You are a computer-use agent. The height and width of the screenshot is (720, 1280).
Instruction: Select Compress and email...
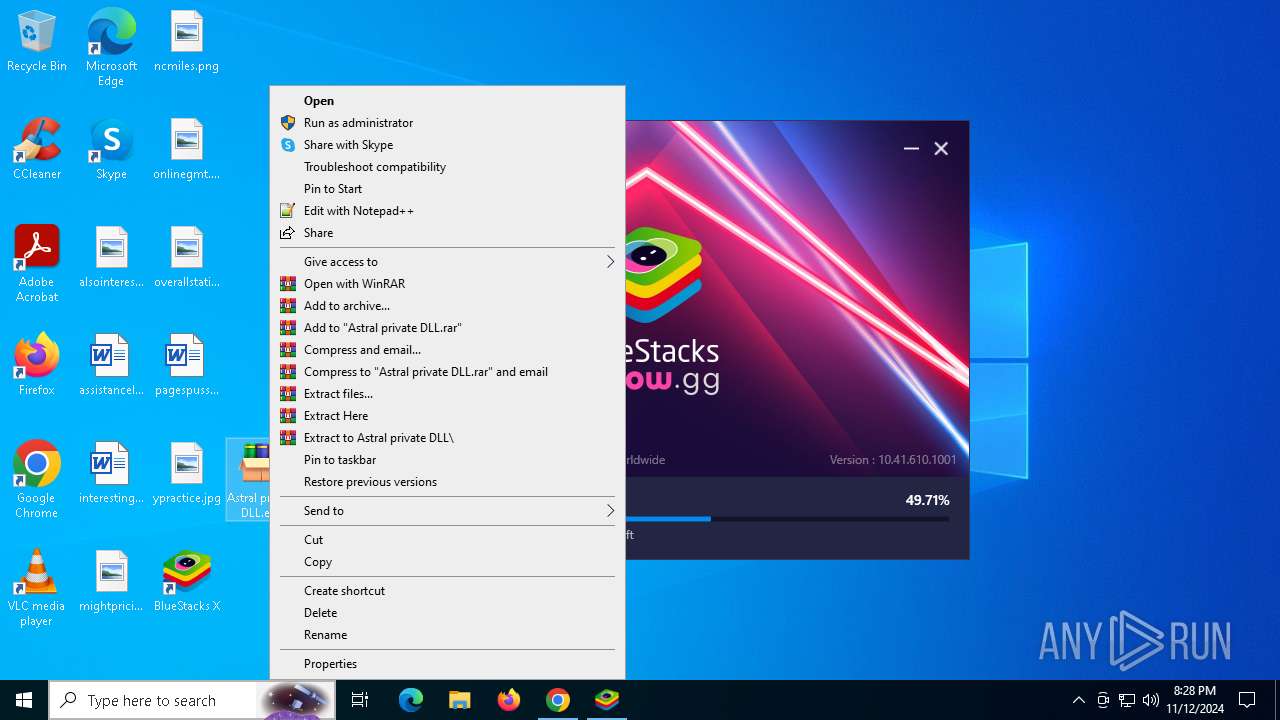(447, 350)
